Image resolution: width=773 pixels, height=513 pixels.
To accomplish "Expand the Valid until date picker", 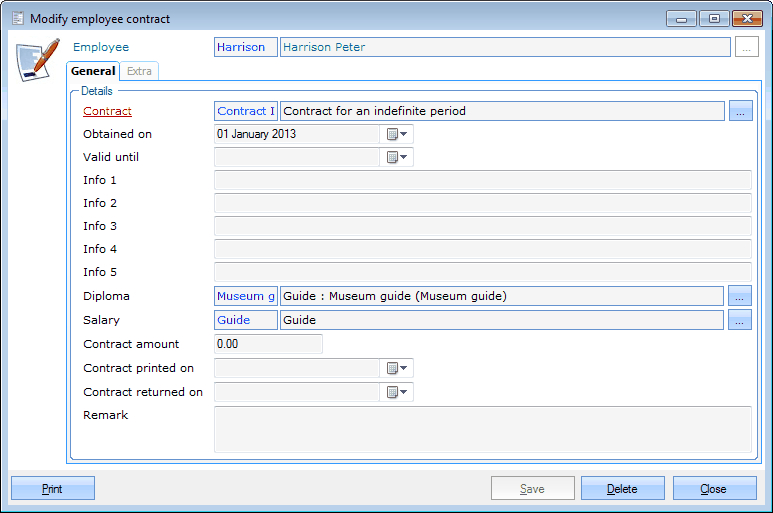I will point(398,157).
